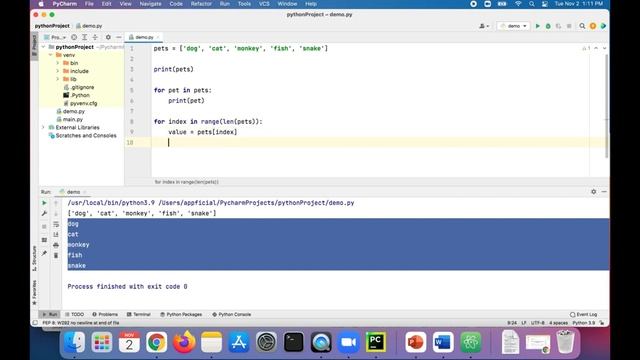The width and height of the screenshot is (640, 360).
Task: Run the demo configuration from the top toolbar
Action: click(538, 26)
